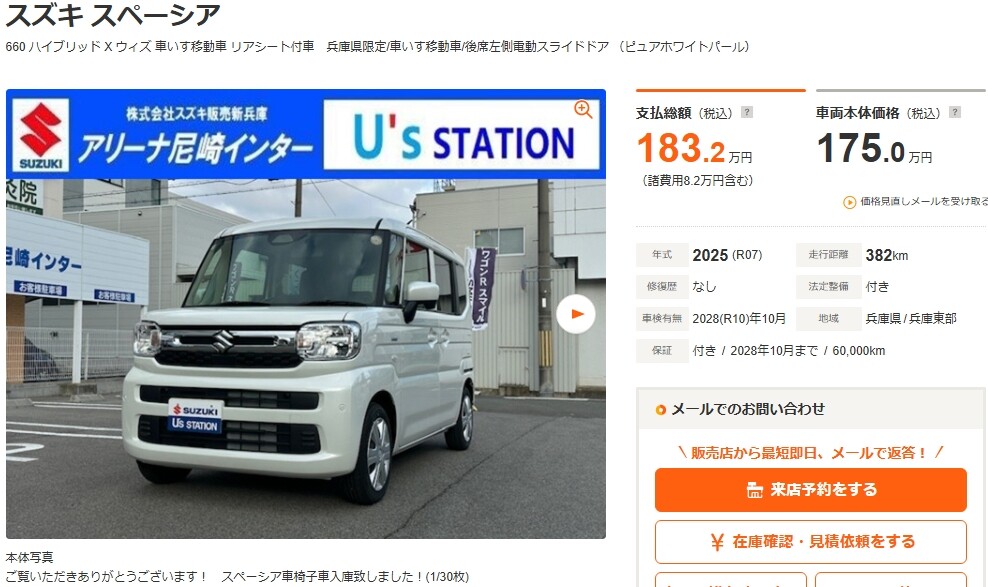Open 価格見直しメールを受け取る link
Screen dimensions: 988x587
point(924,202)
